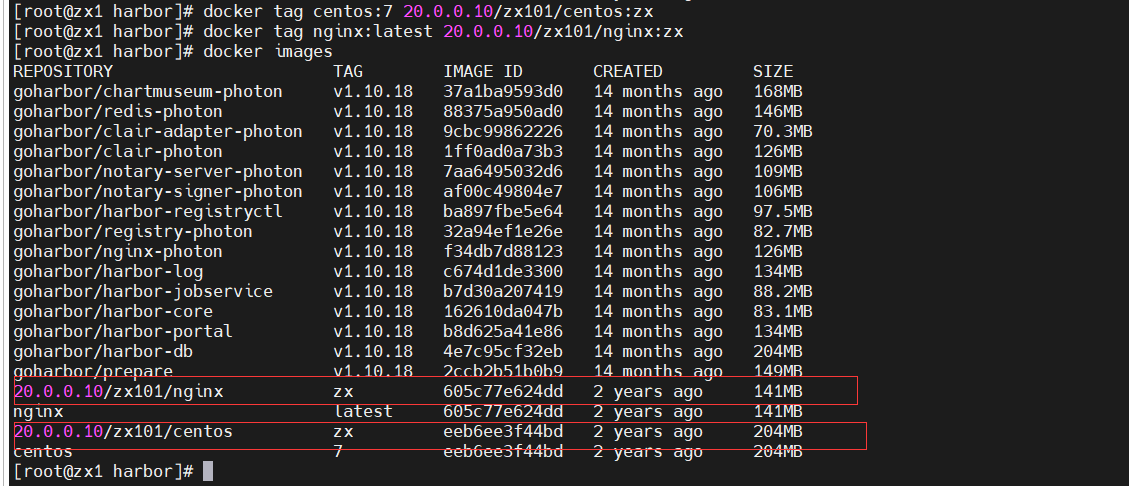This screenshot has height=486, width=1129.
Task: Click the 20.0.0.10/zx101/nginx repository entry
Action: click(x=118, y=392)
